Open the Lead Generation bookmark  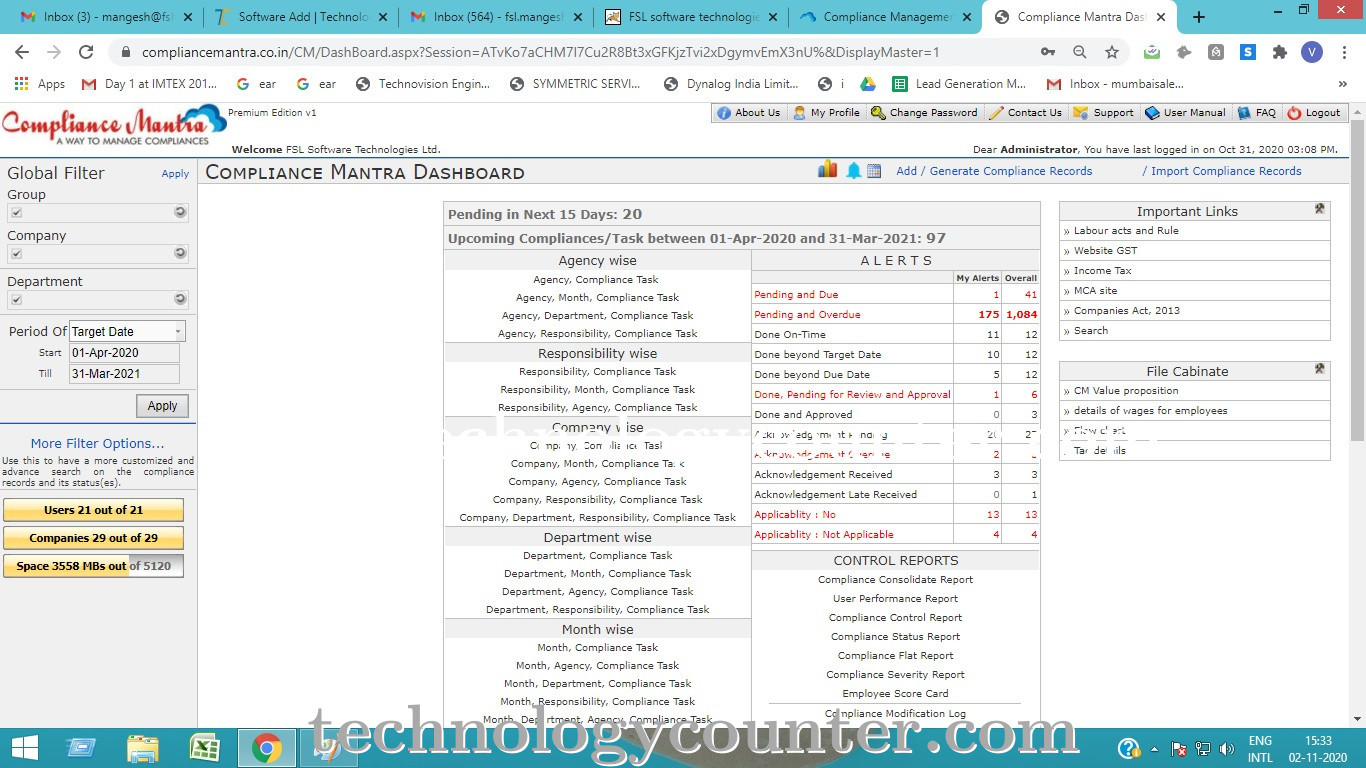959,84
